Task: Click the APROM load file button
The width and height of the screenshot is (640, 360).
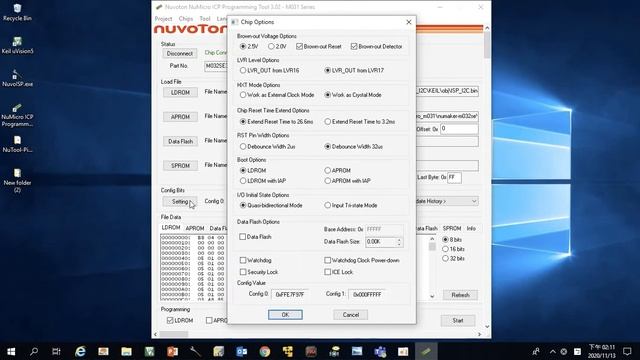Action: coord(180,117)
